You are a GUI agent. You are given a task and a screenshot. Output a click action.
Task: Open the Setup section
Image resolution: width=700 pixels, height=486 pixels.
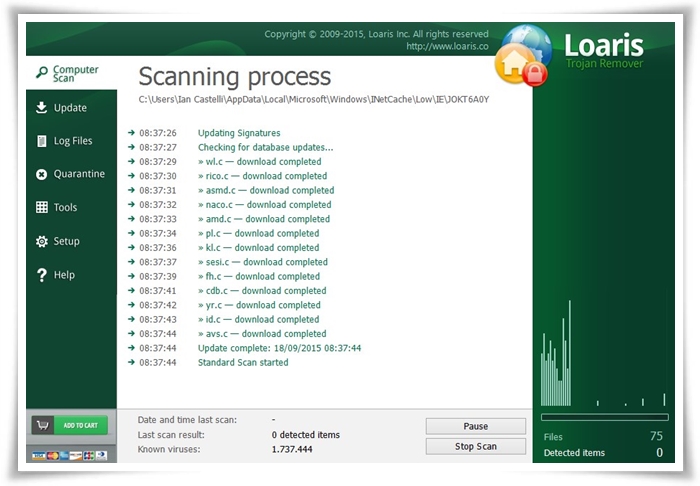[71, 241]
